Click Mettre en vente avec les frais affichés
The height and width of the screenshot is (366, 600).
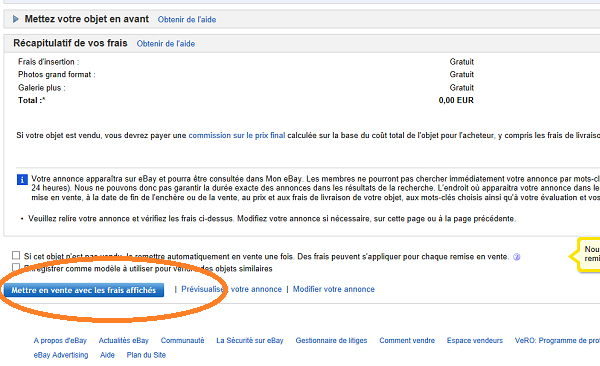coord(84,290)
